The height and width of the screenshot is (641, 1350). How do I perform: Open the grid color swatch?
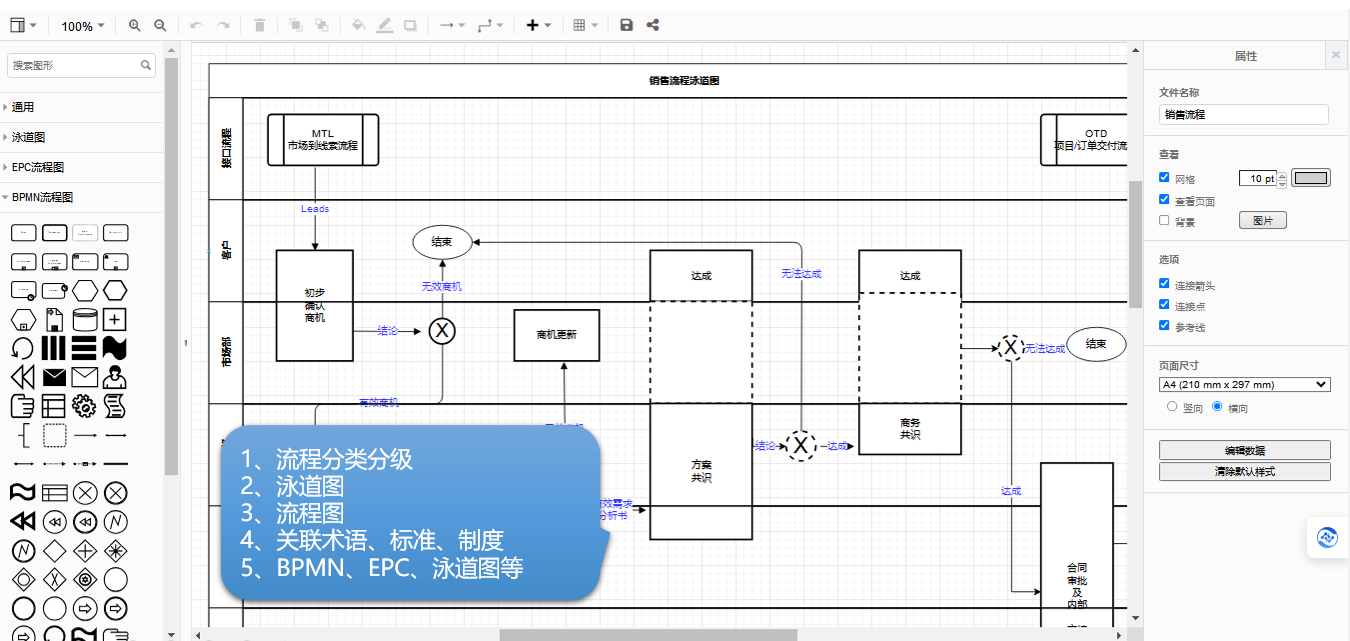[x=1311, y=178]
